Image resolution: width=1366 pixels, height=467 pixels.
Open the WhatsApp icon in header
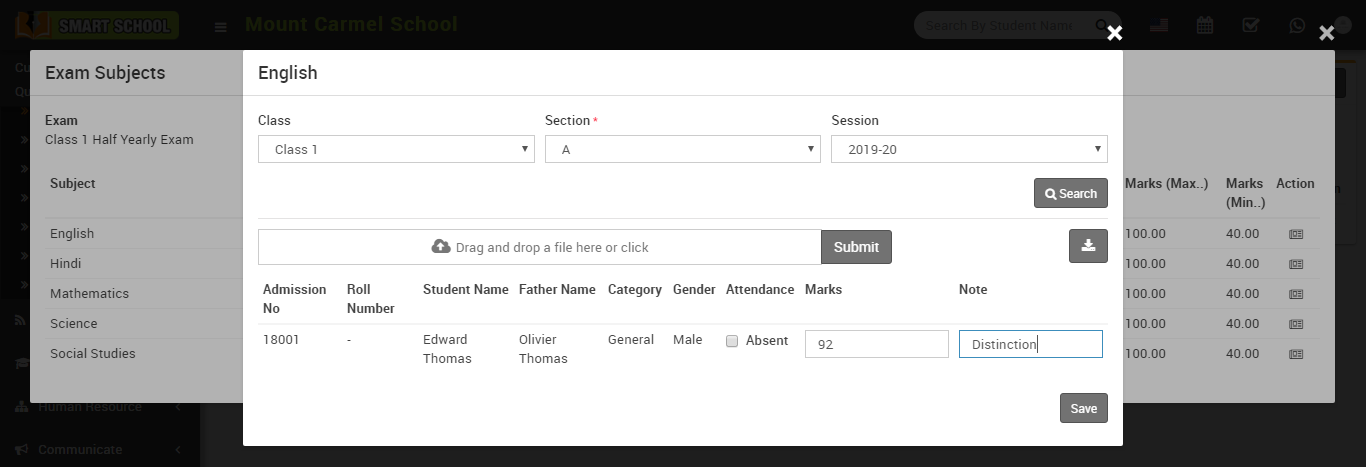(x=1297, y=25)
